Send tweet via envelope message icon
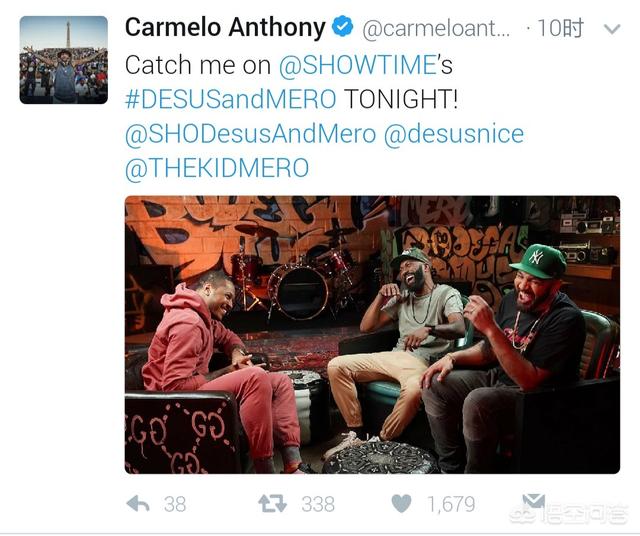 533,502
